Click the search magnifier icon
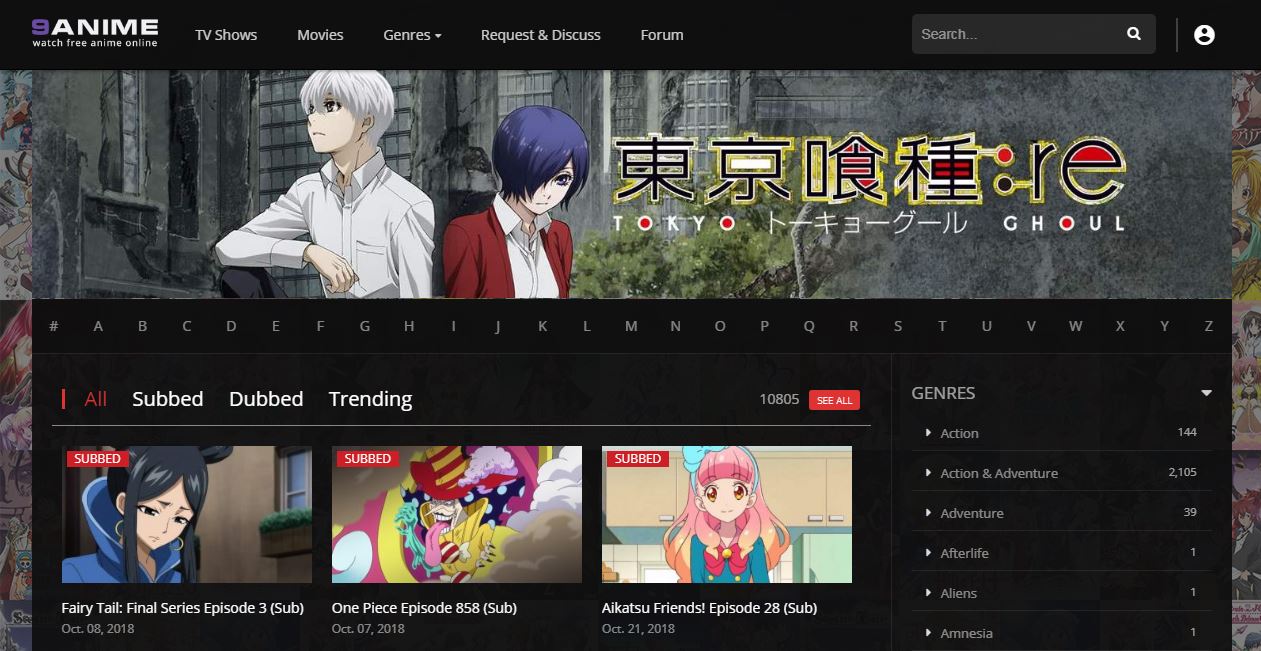This screenshot has height=651, width=1261. (1134, 34)
